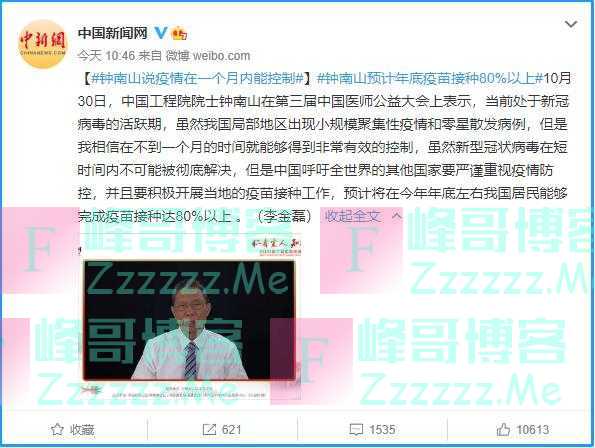Click the 收藏 favorite label
This screenshot has width=595, height=448.
pos(82,430)
